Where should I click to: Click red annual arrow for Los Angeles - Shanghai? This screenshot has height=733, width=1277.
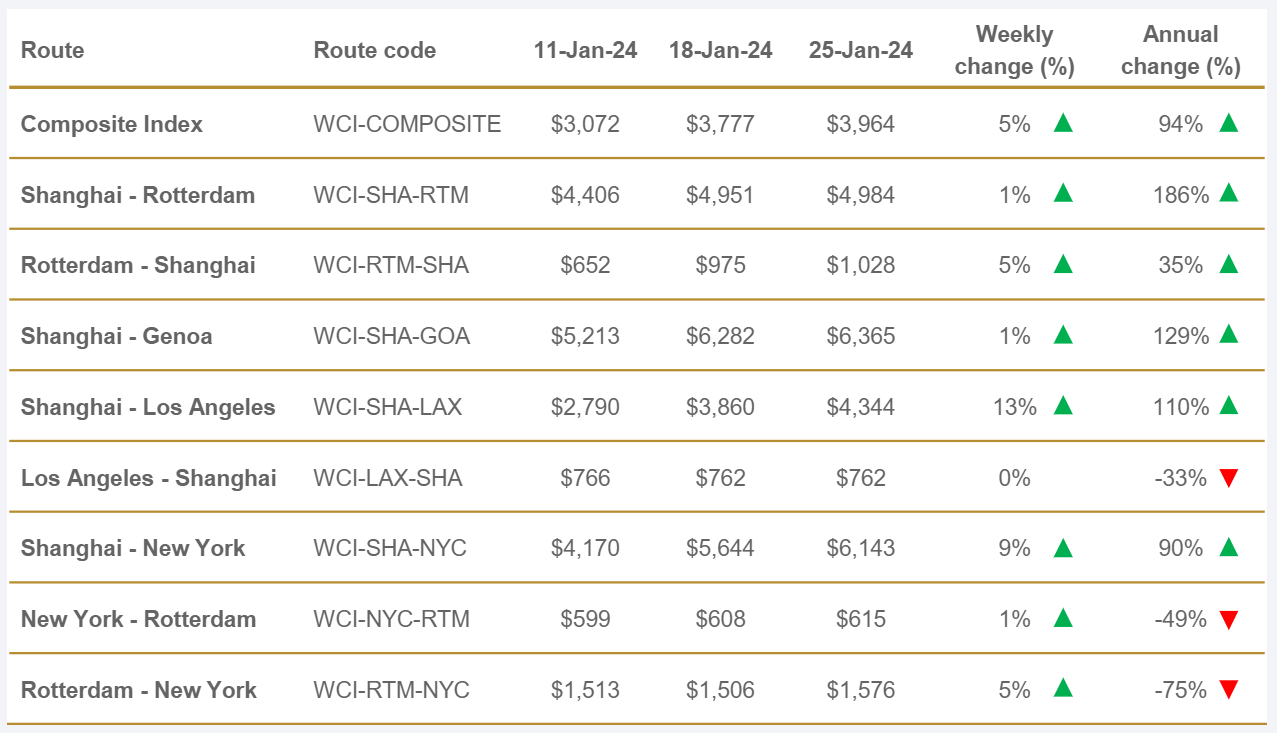click(1229, 478)
